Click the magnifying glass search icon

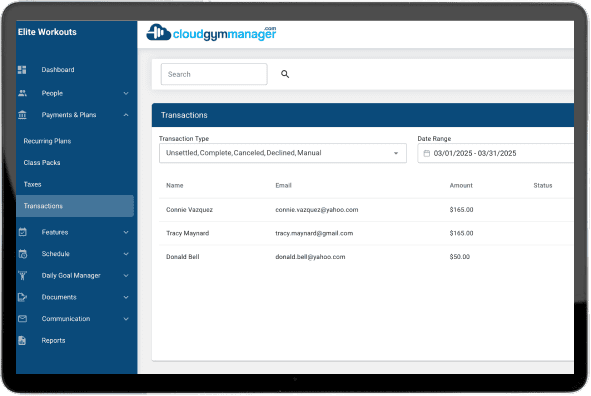pyautogui.click(x=285, y=74)
